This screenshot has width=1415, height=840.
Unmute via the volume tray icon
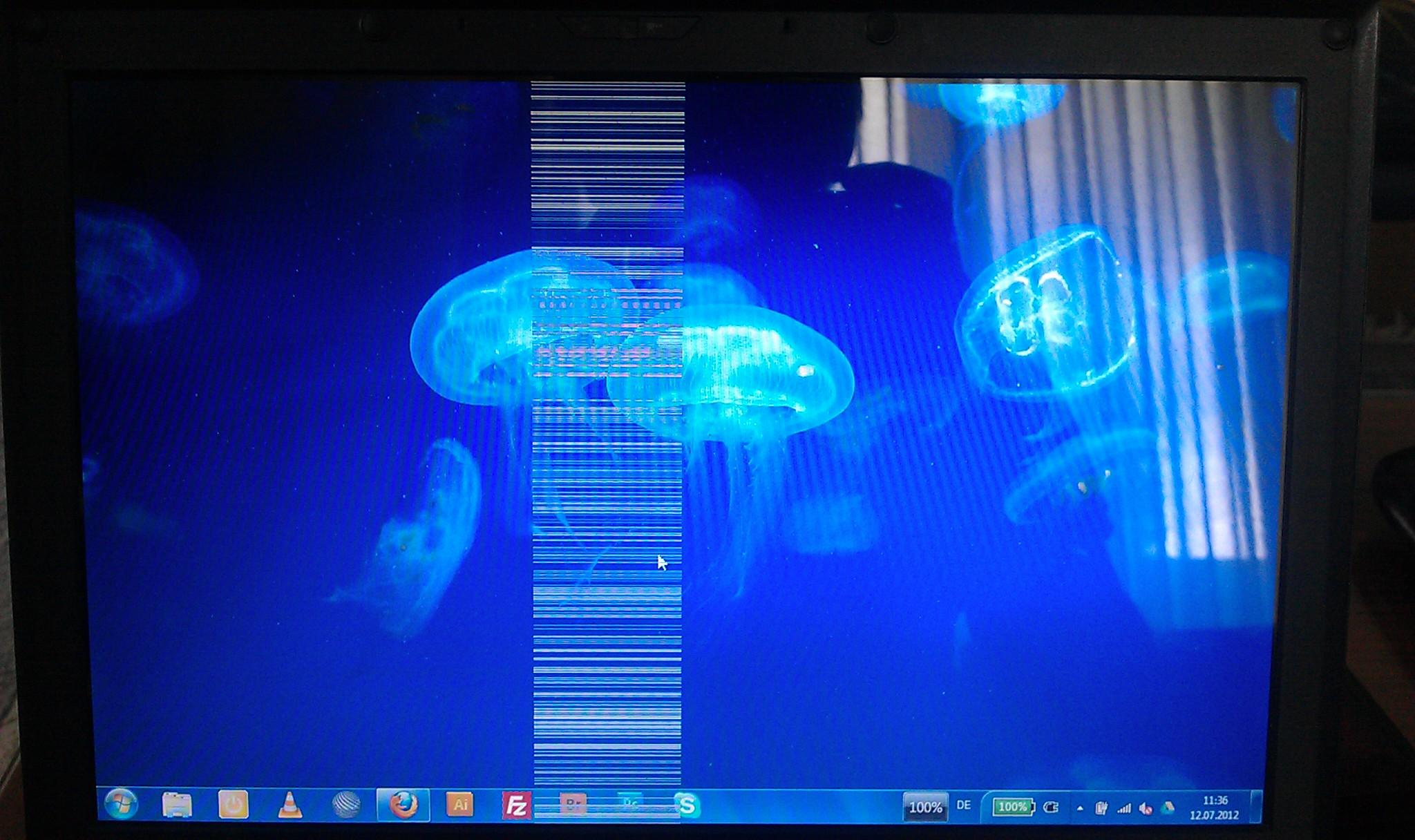pyautogui.click(x=1146, y=808)
